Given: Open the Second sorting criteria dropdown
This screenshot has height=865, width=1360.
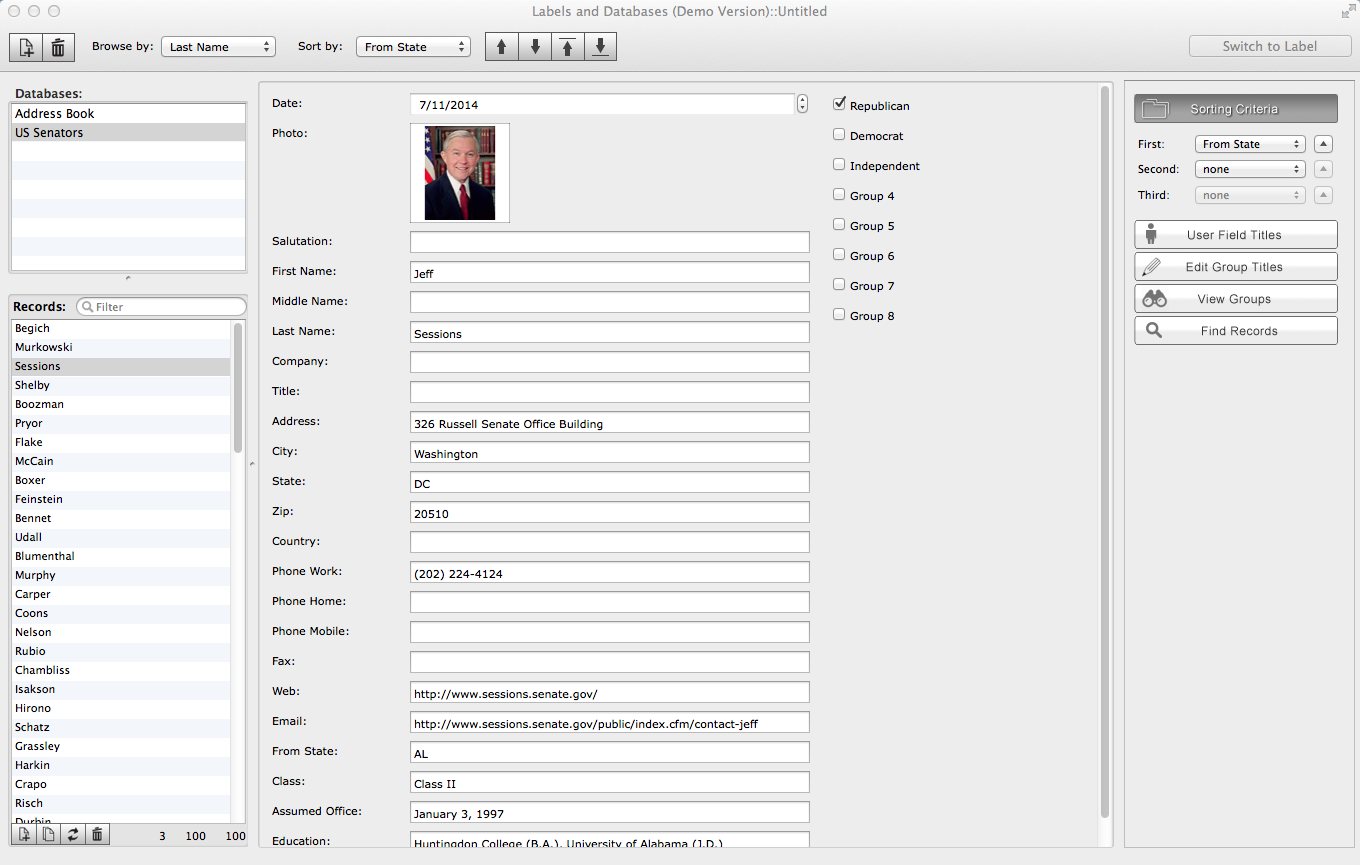Looking at the screenshot, I should [1250, 169].
